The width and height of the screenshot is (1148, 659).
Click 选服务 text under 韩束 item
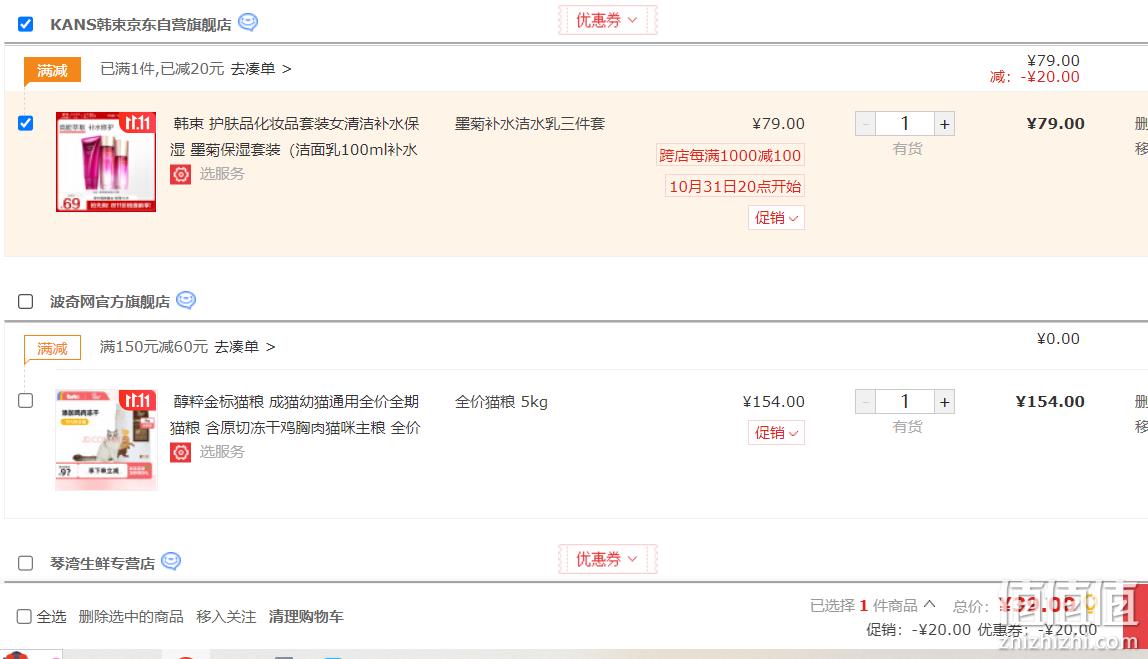tap(222, 174)
